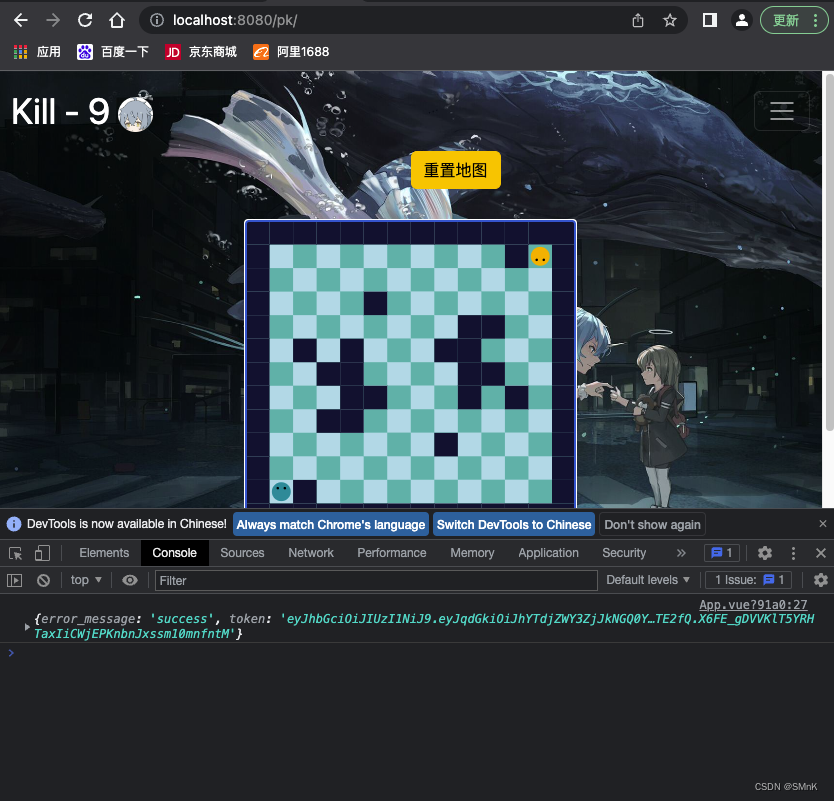834x801 pixels.
Task: Click Don't show again
Action: (x=652, y=524)
